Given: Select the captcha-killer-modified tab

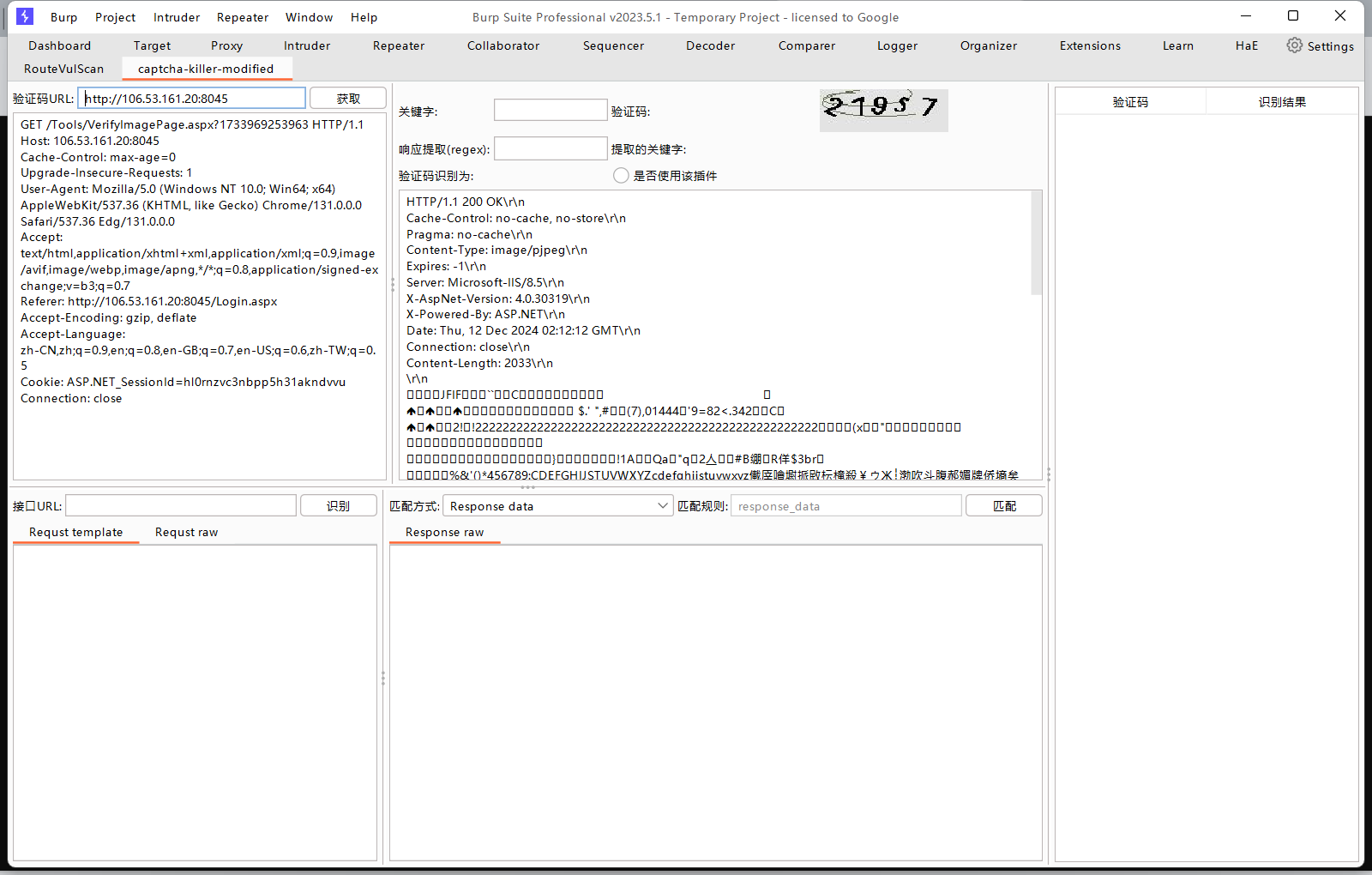Looking at the screenshot, I should [x=206, y=69].
